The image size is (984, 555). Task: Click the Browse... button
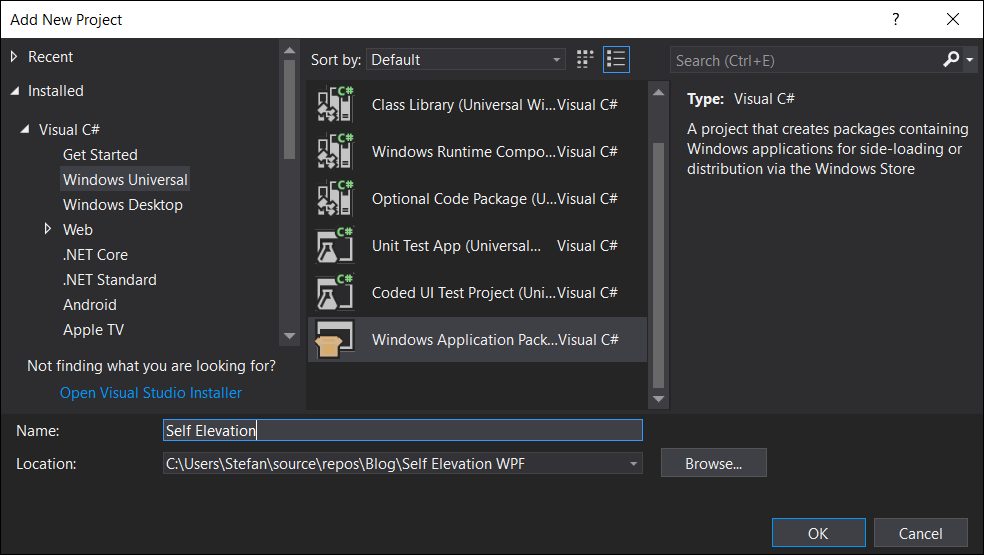[x=714, y=463]
